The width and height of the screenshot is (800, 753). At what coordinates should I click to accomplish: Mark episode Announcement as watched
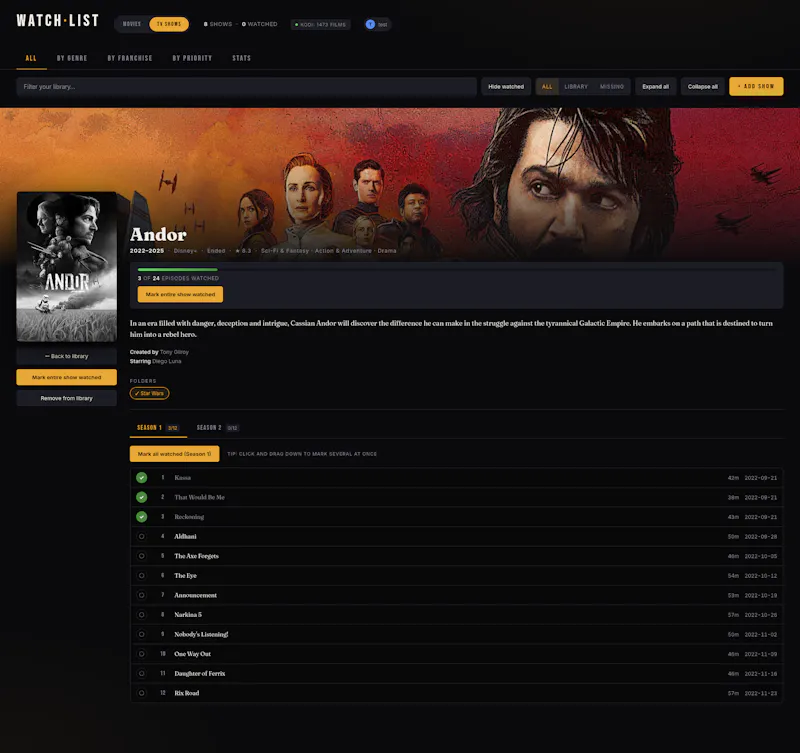pyautogui.click(x=142, y=595)
